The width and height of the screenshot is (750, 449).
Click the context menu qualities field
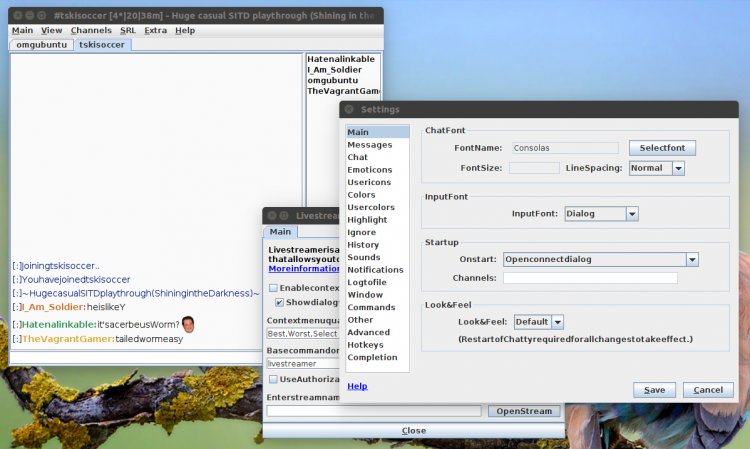pyautogui.click(x=303, y=334)
